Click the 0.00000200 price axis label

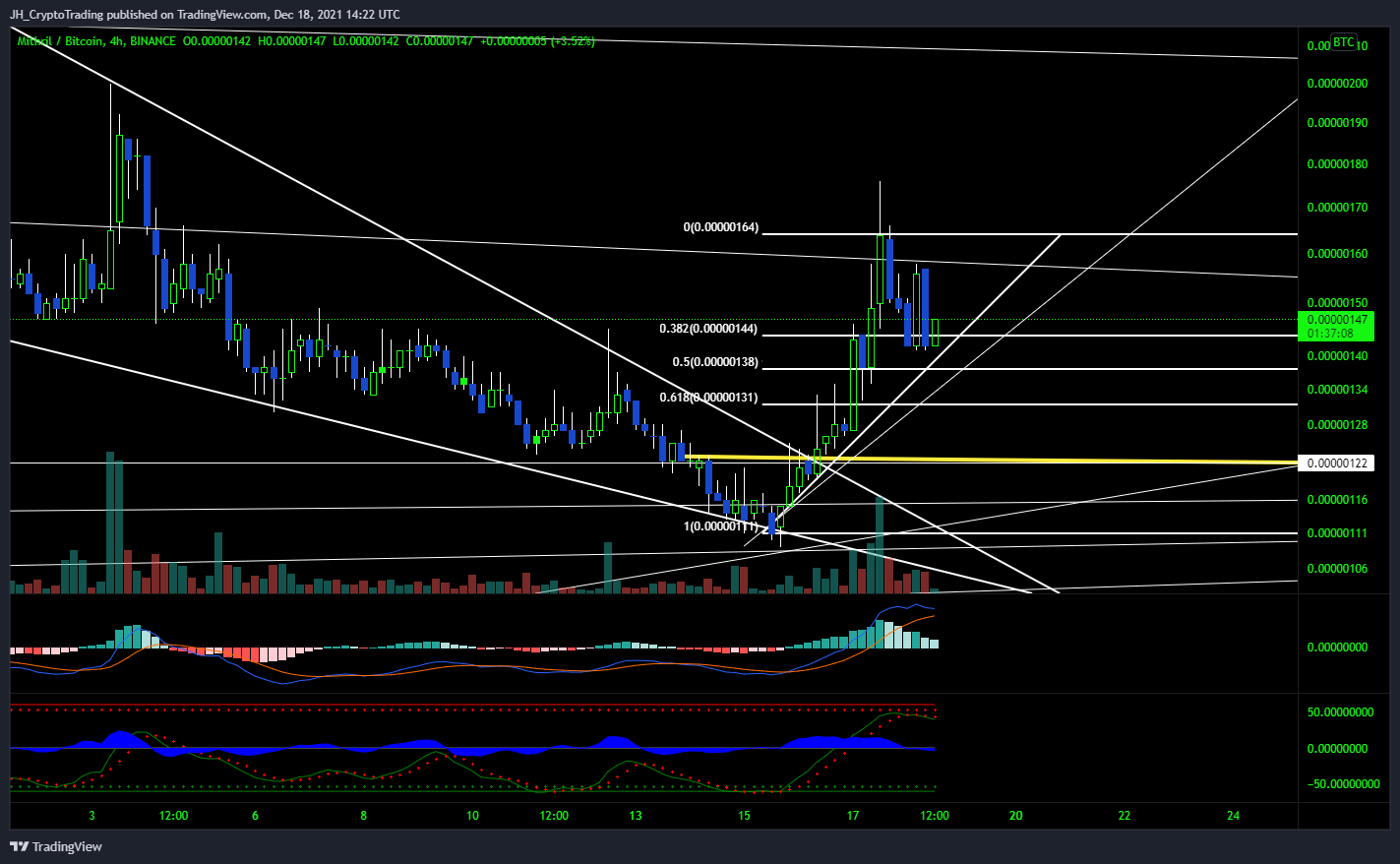pos(1337,84)
